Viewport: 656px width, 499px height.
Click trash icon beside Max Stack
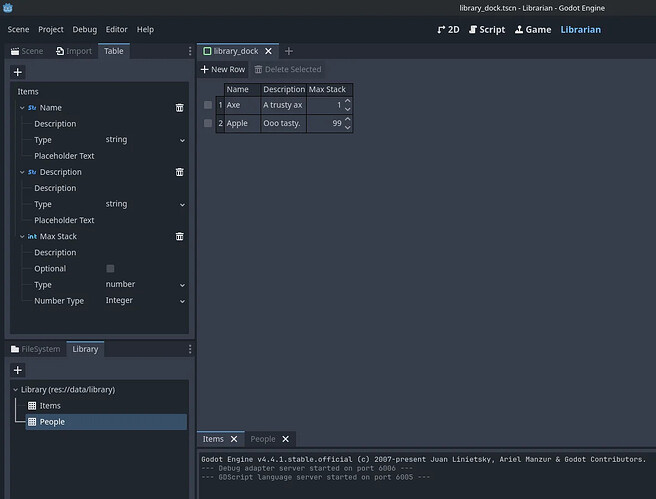[x=180, y=237]
